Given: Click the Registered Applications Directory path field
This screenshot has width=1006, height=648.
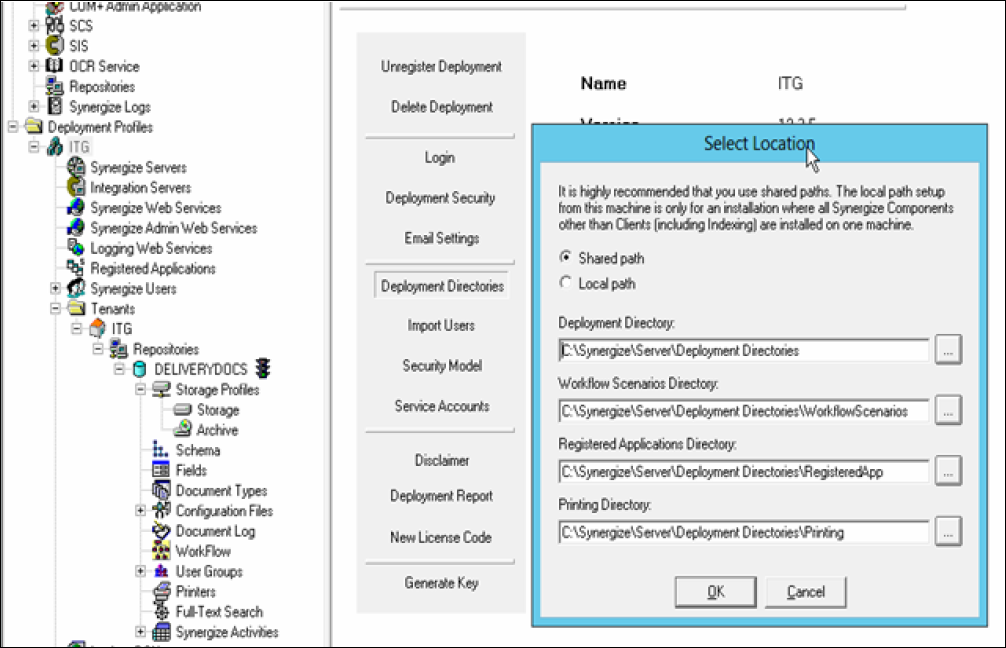Looking at the screenshot, I should 744,472.
